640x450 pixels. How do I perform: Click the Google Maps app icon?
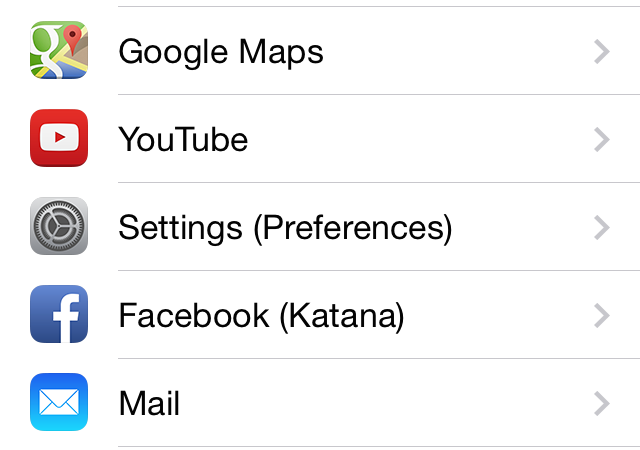(x=59, y=50)
